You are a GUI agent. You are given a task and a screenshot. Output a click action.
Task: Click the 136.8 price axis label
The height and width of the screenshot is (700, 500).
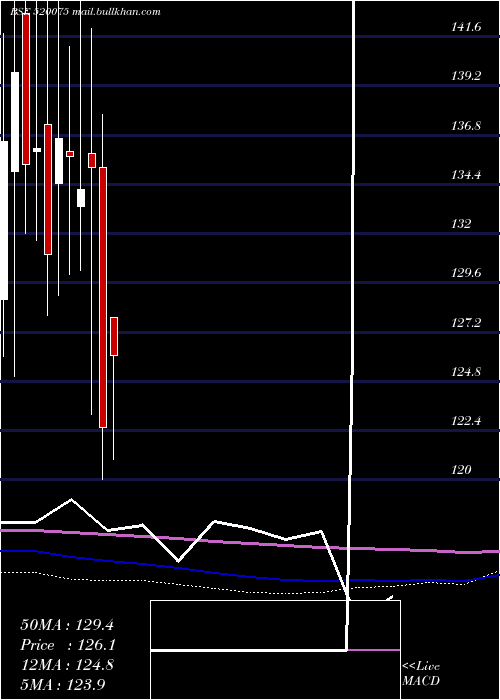pos(466,126)
